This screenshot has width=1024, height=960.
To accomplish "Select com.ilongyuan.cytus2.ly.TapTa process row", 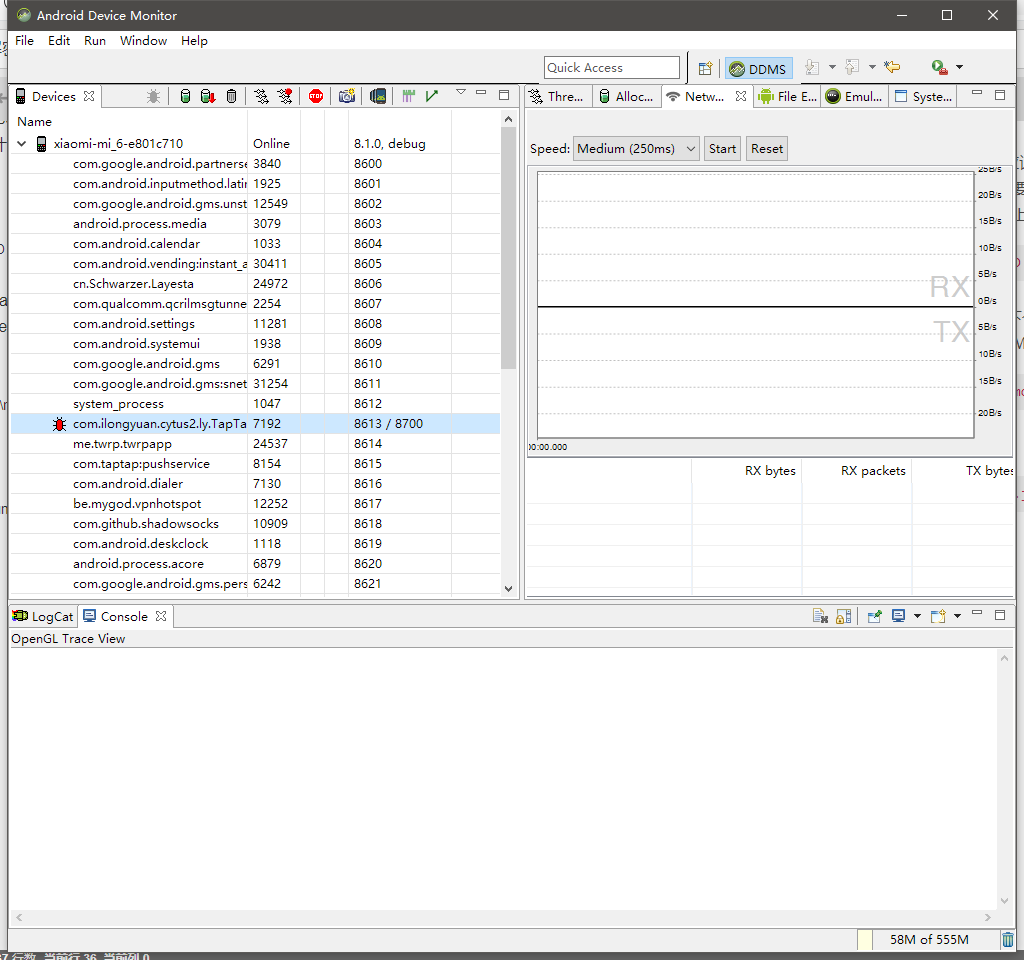I will tap(255, 424).
